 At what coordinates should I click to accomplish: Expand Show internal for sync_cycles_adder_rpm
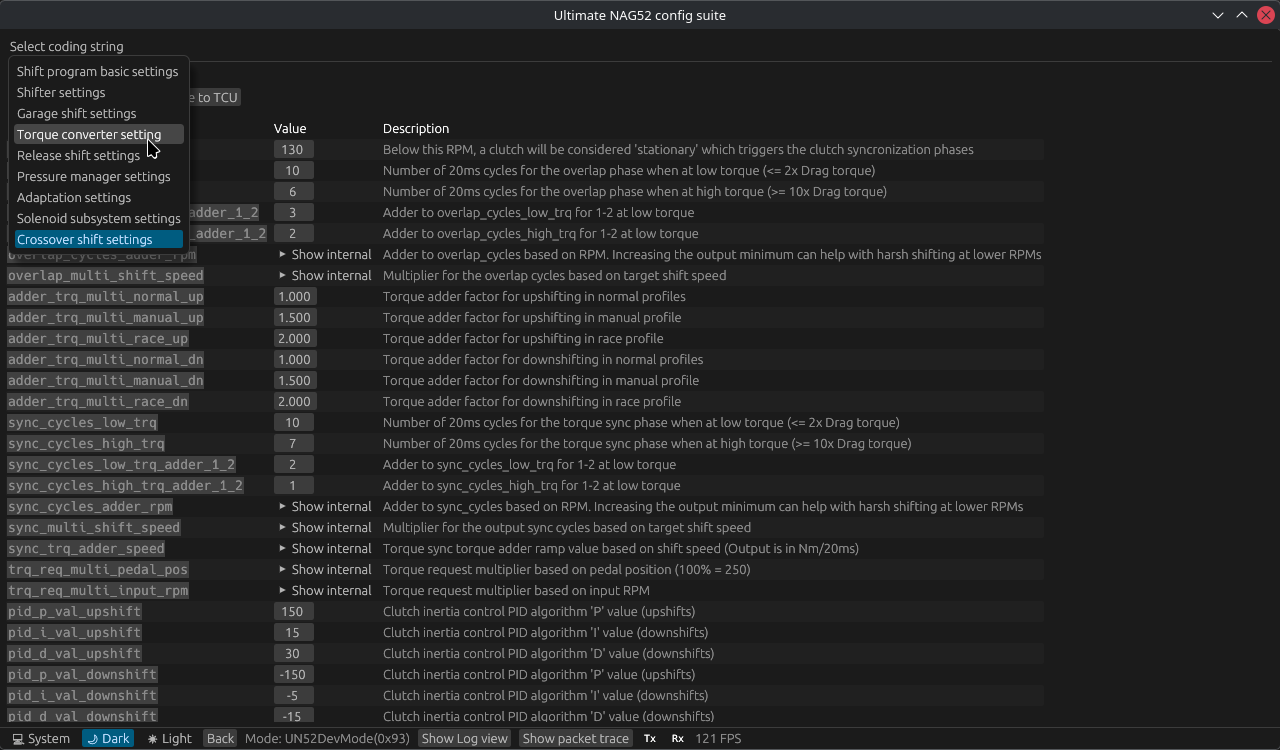click(x=324, y=506)
